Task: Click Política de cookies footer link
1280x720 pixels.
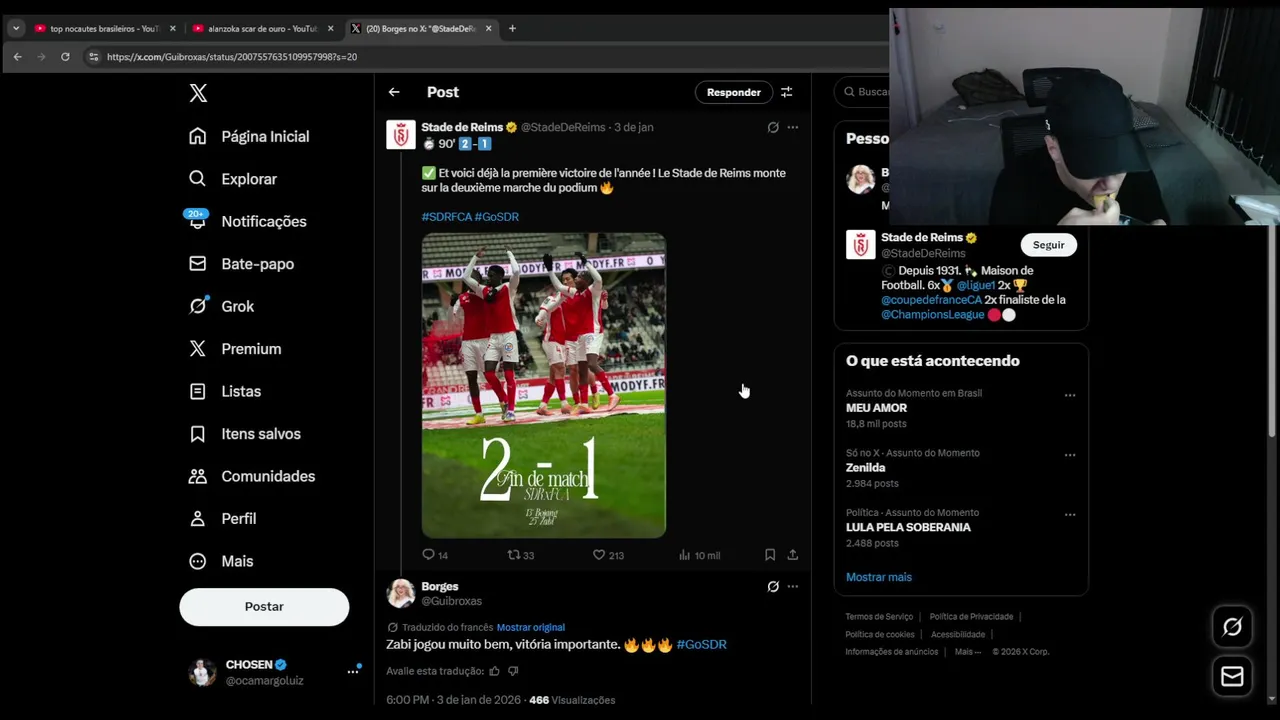Action: [880, 635]
